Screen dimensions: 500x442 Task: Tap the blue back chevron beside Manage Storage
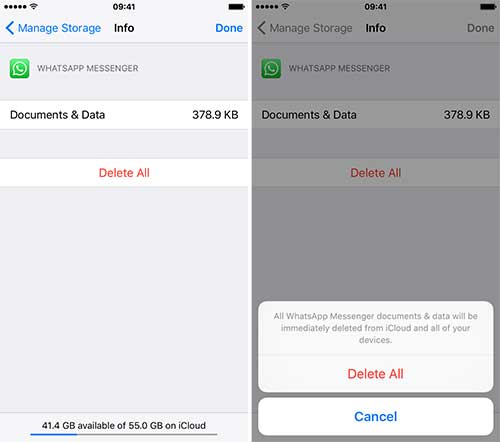(x=10, y=28)
